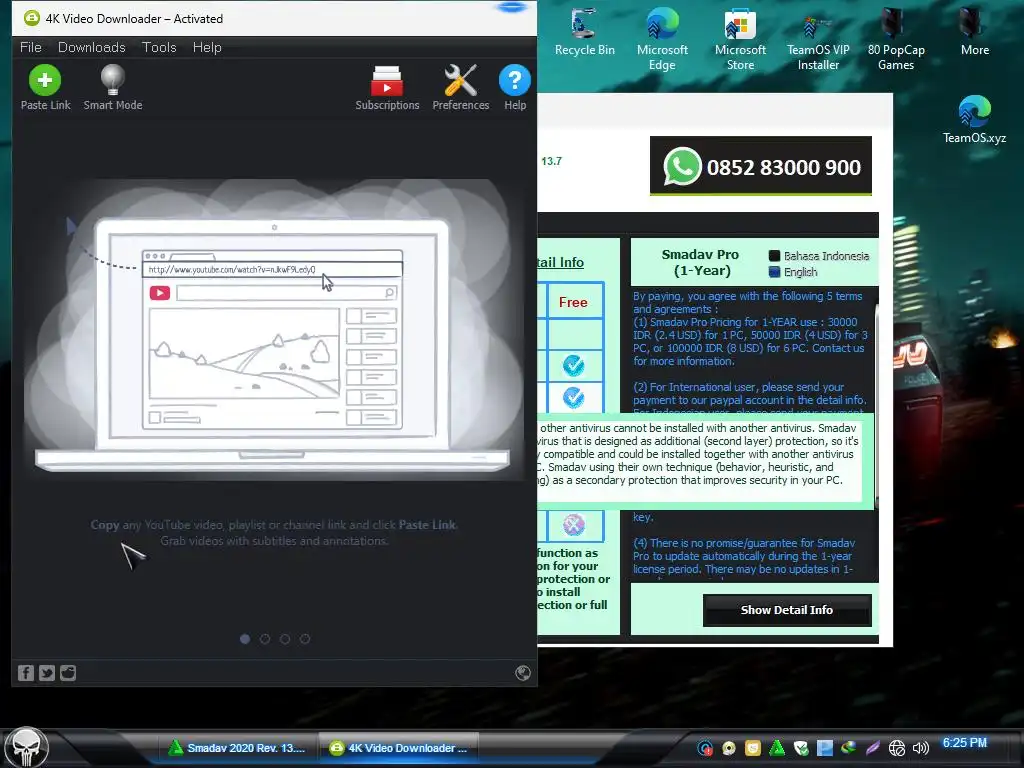Select English language in Smadav

793,272
